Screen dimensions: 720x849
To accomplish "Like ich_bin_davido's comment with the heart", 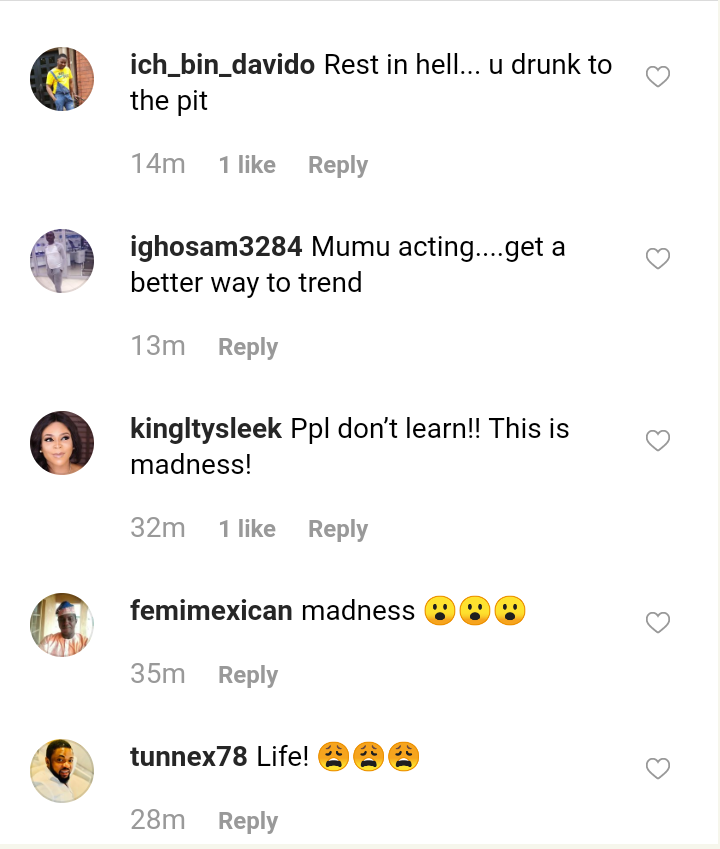I will point(657,77).
